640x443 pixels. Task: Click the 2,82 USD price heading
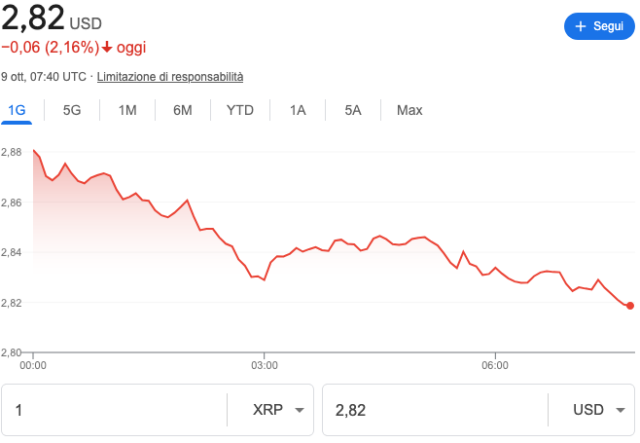tap(34, 18)
